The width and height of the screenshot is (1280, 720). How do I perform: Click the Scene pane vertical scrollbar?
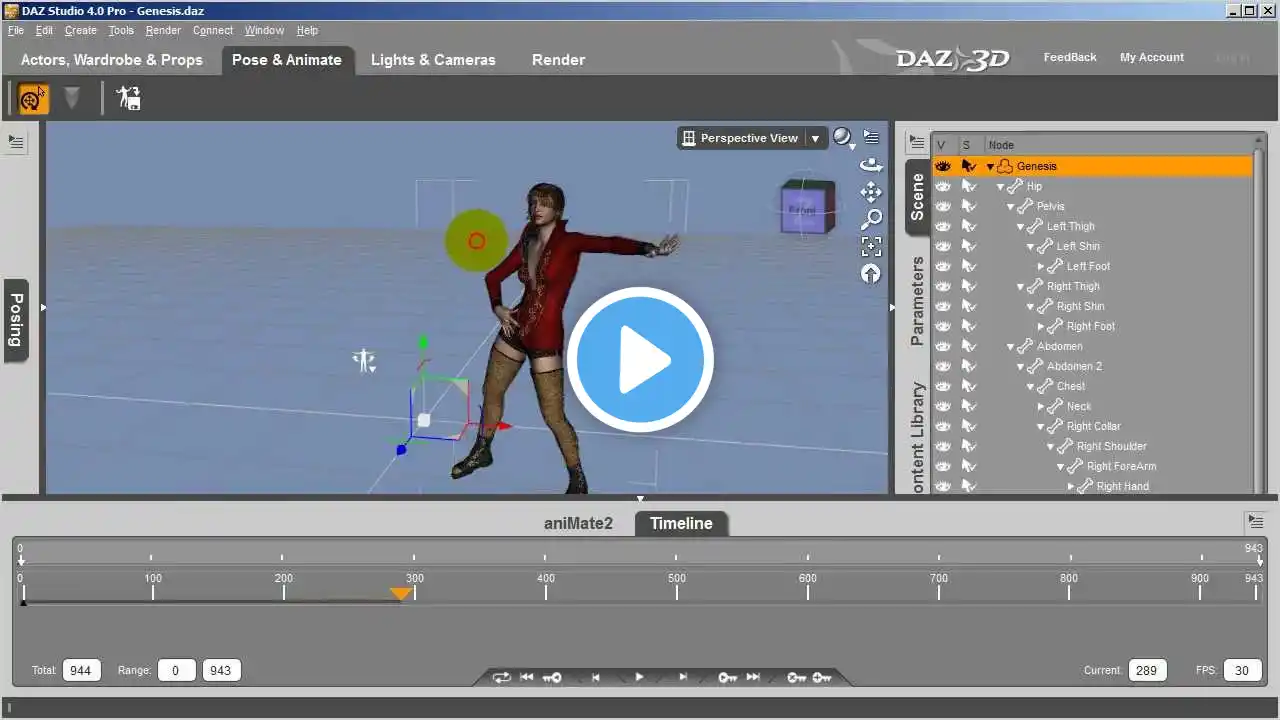pyautogui.click(x=1258, y=323)
